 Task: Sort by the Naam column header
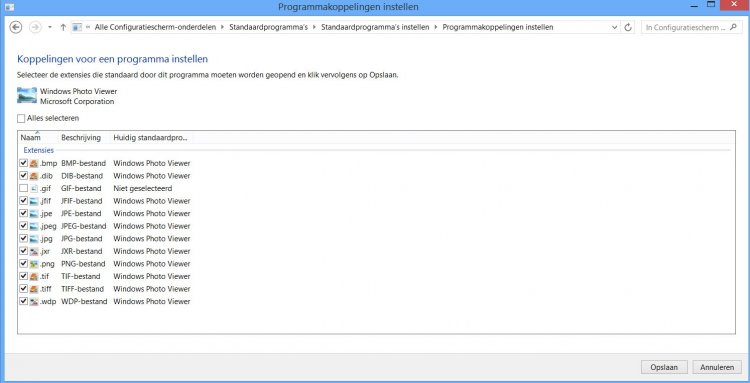[x=31, y=138]
